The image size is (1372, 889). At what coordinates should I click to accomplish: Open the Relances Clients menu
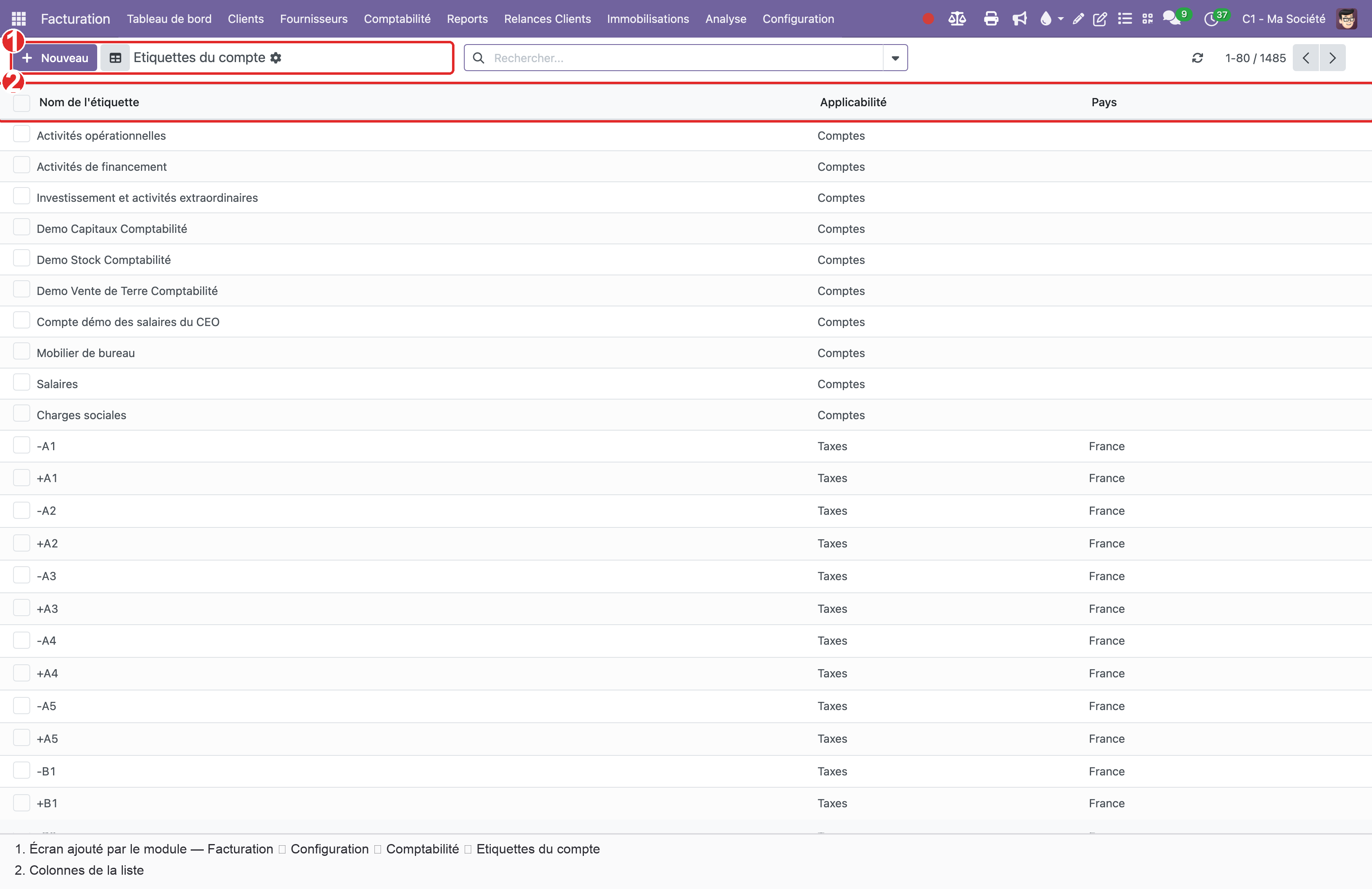coord(547,18)
